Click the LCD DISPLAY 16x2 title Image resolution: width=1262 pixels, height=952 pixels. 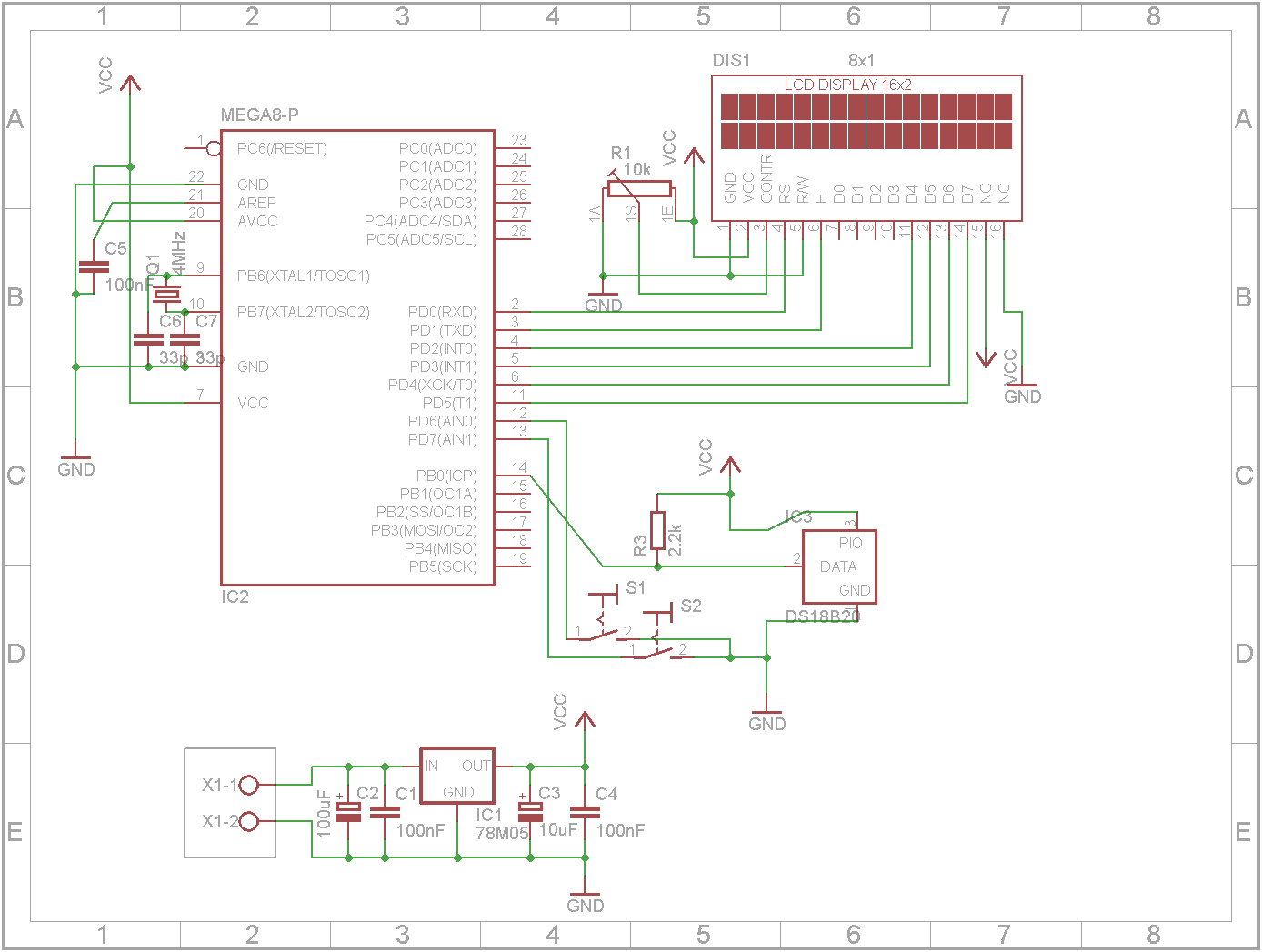click(848, 85)
